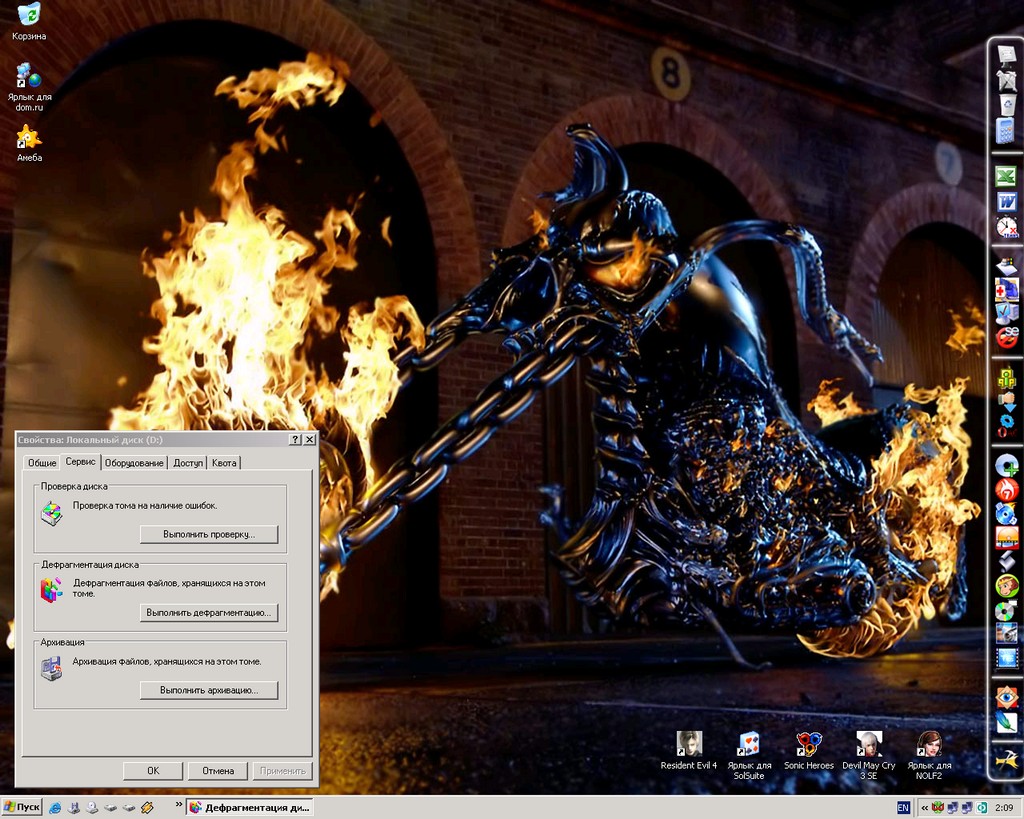Image resolution: width=1024 pixels, height=819 pixels.
Task: Select the Квота tab
Action: click(x=224, y=463)
